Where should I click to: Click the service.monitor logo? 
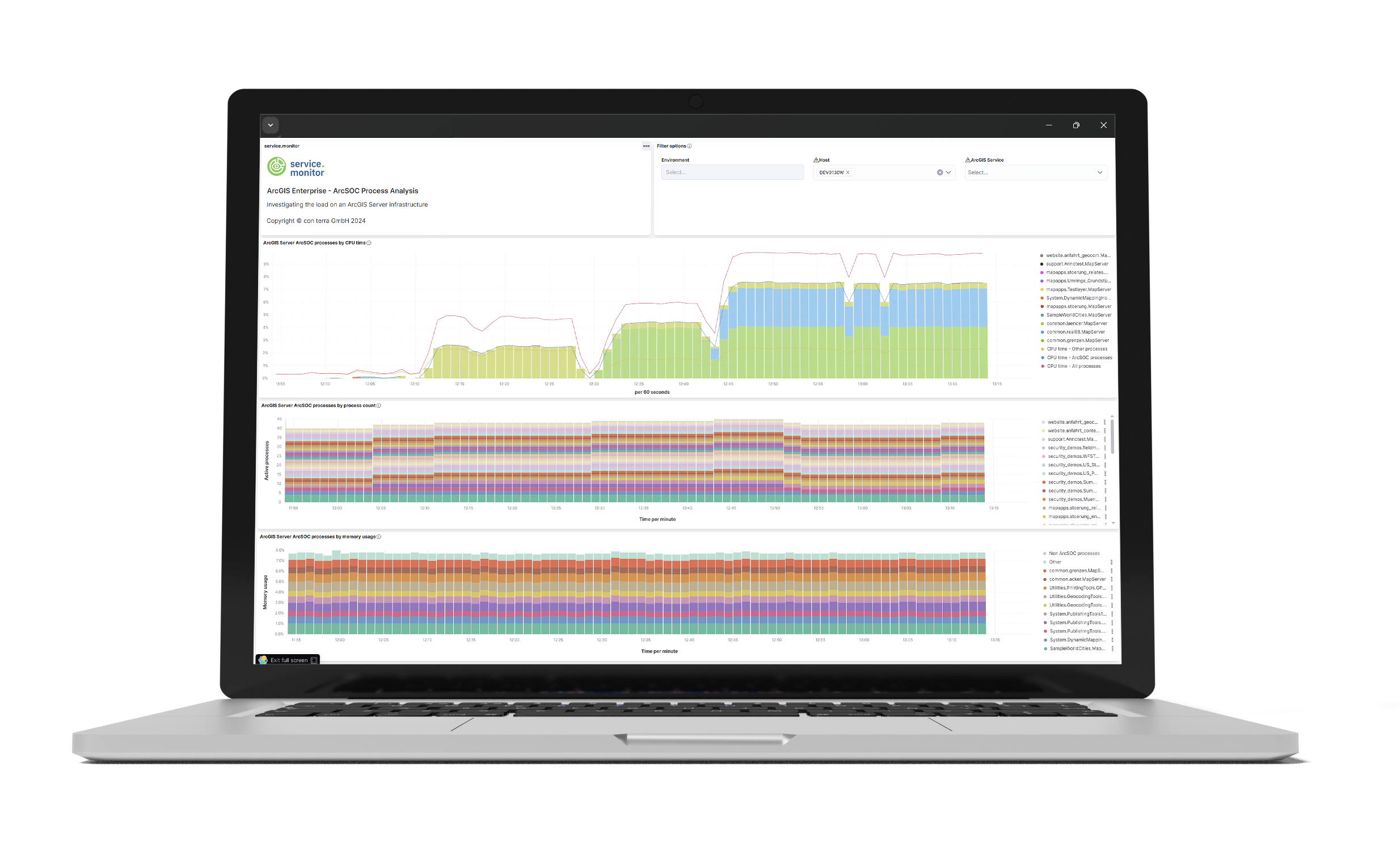(x=296, y=167)
